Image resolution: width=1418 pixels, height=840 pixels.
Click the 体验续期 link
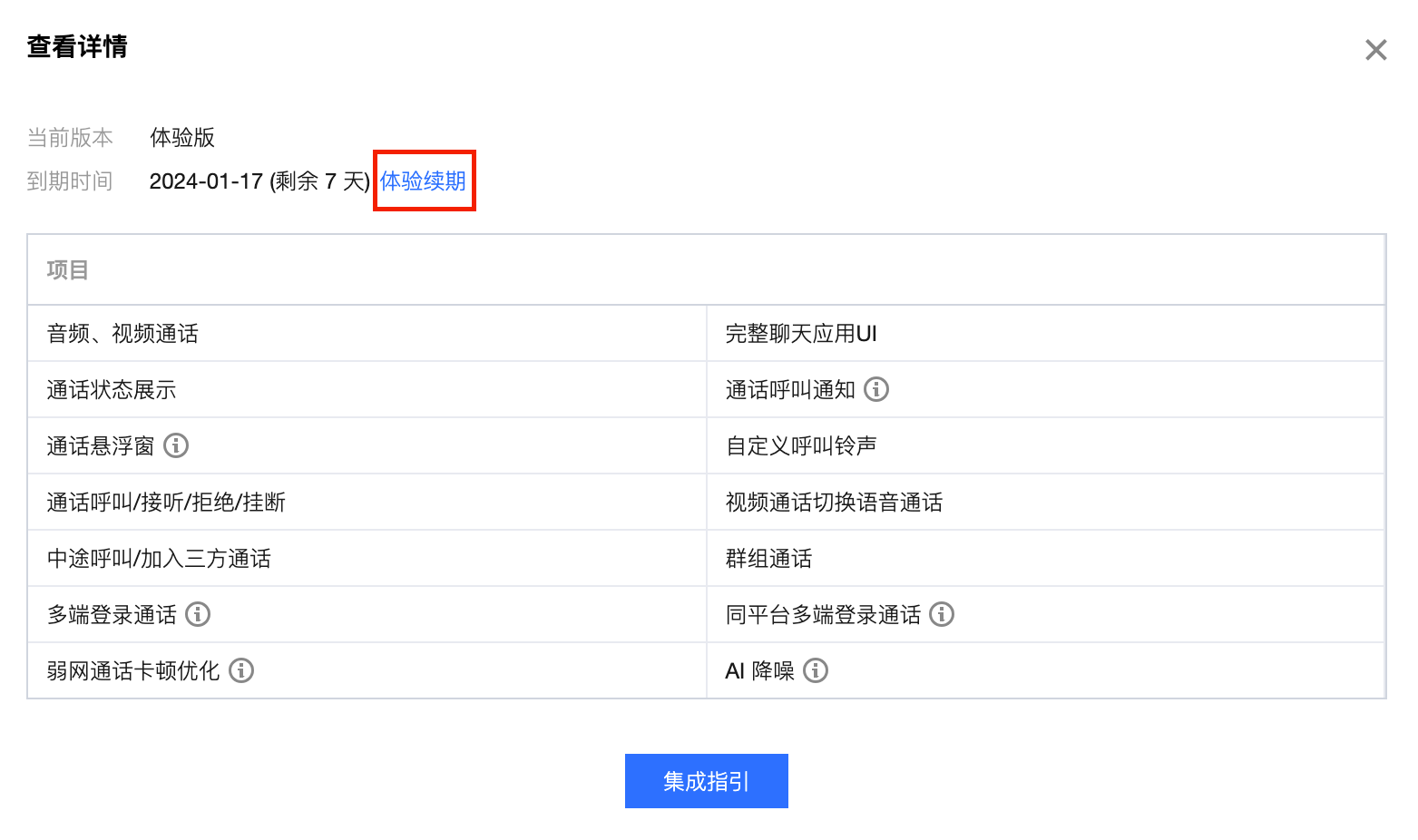(x=423, y=181)
